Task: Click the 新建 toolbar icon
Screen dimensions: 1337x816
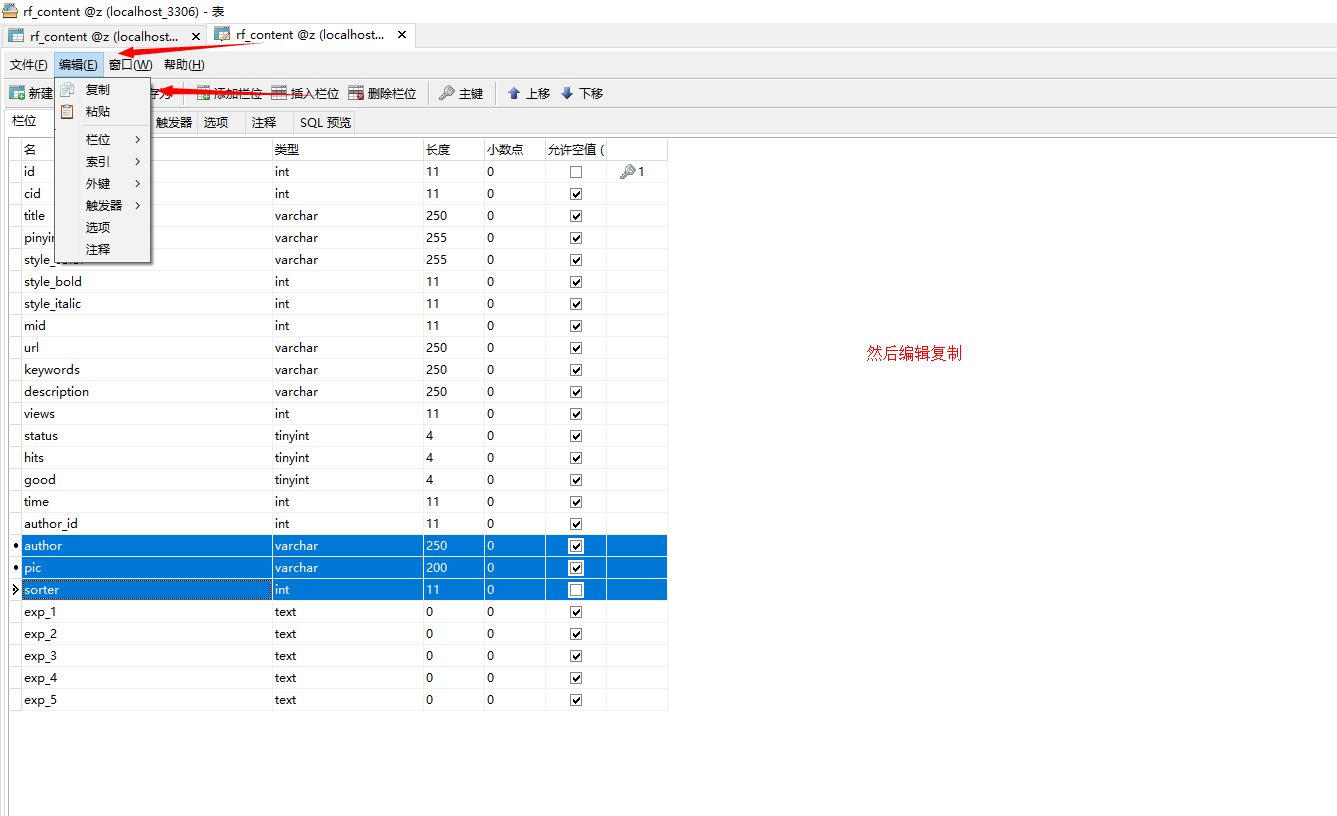Action: 17,93
